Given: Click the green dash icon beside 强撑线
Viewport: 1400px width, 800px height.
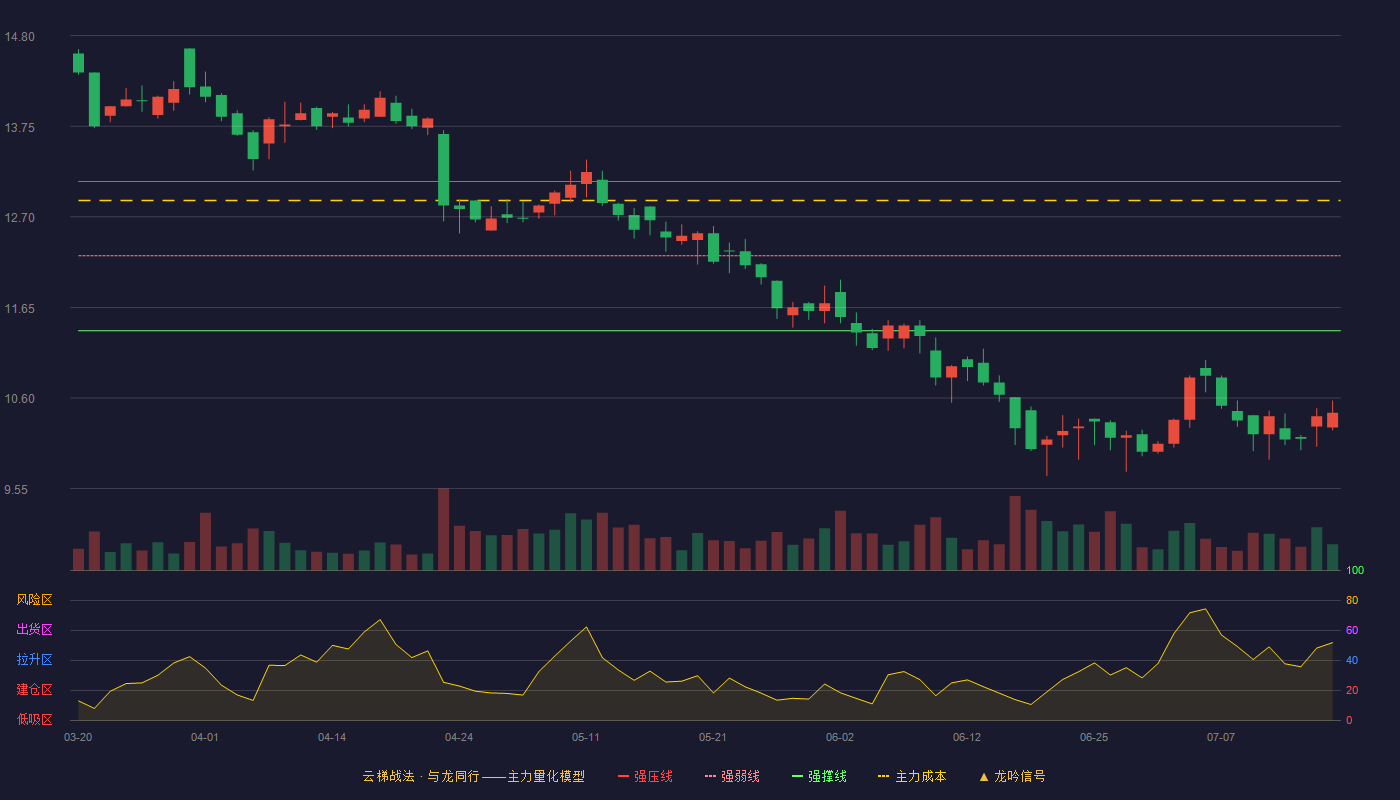Looking at the screenshot, I should [x=798, y=776].
